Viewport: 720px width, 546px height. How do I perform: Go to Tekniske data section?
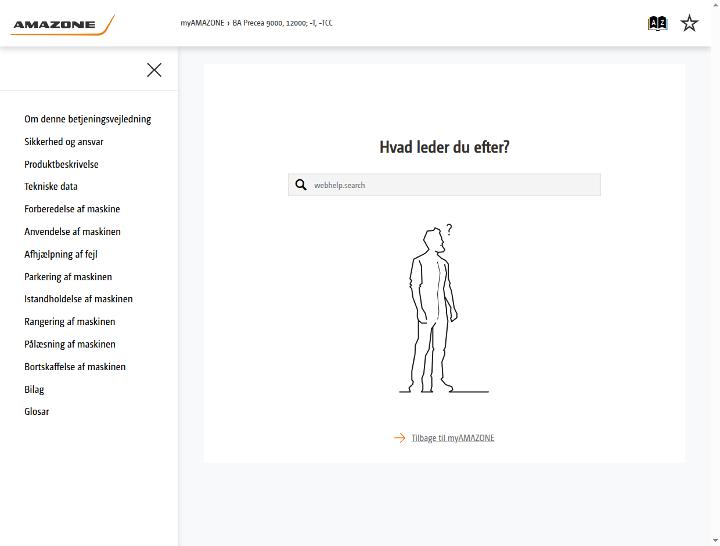click(51, 186)
